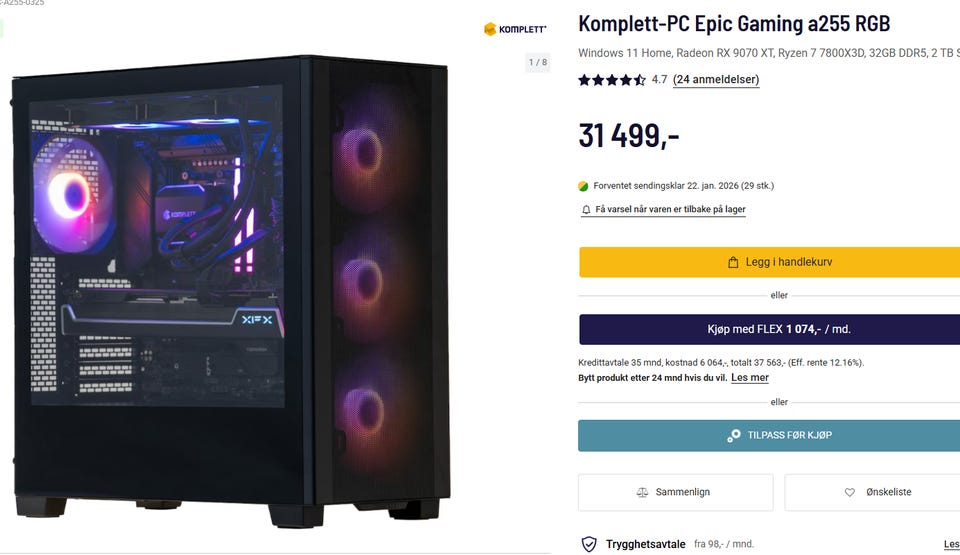Open the 24 anmeldelser reviews link
This screenshot has height=555, width=960.
(x=716, y=80)
